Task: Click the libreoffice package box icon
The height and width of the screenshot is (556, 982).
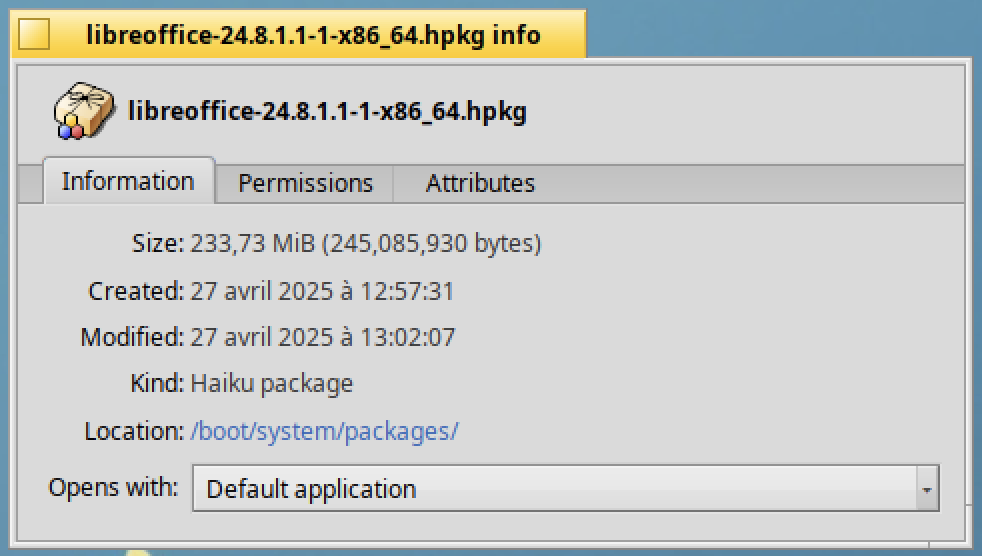Action: (x=83, y=111)
